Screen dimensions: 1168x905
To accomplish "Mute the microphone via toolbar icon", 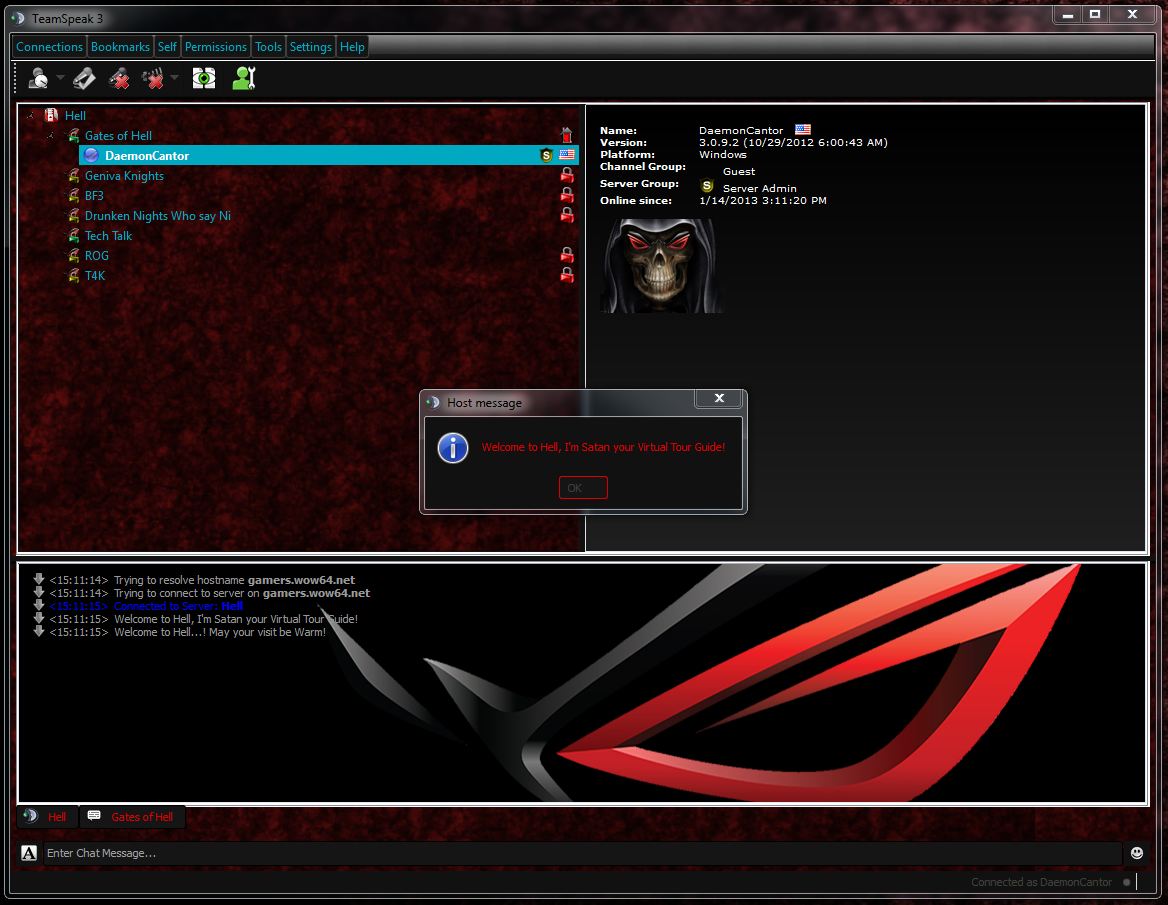I will pyautogui.click(x=118, y=78).
